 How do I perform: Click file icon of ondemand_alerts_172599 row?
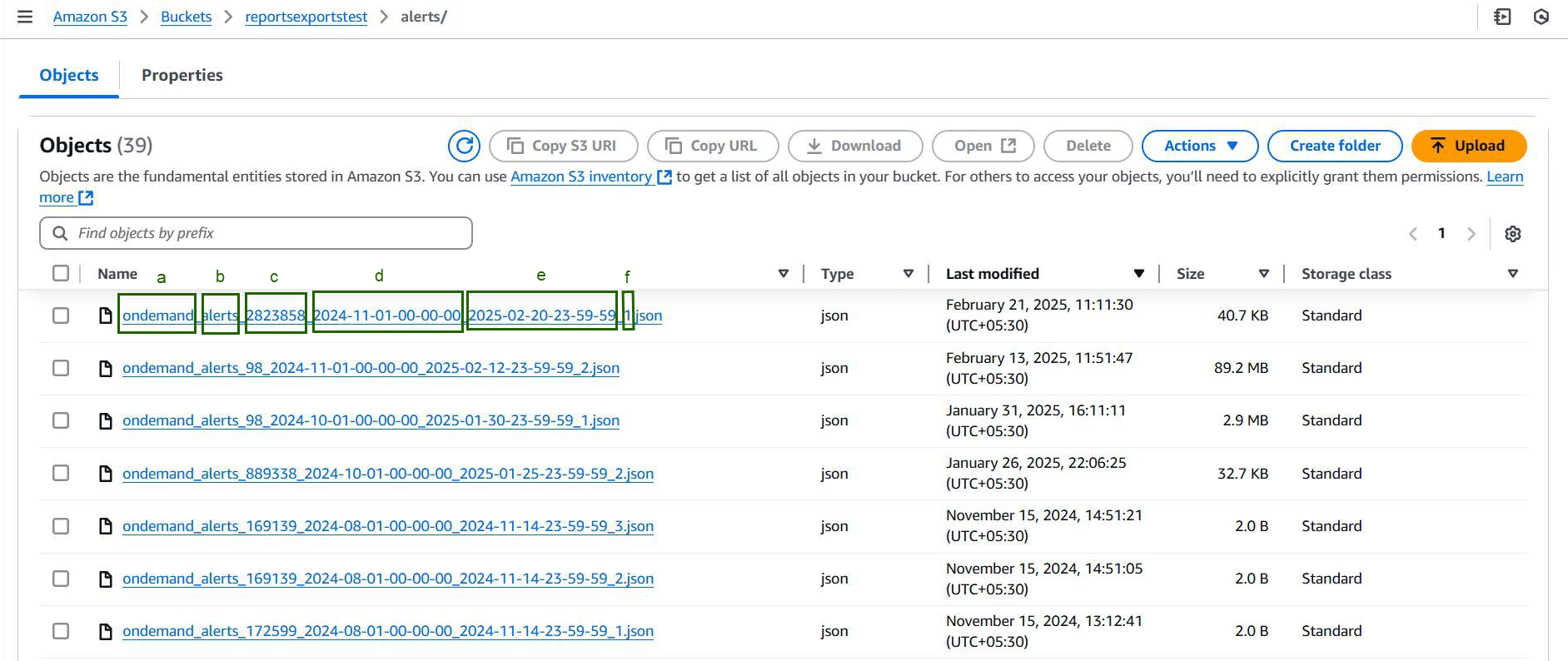click(106, 631)
